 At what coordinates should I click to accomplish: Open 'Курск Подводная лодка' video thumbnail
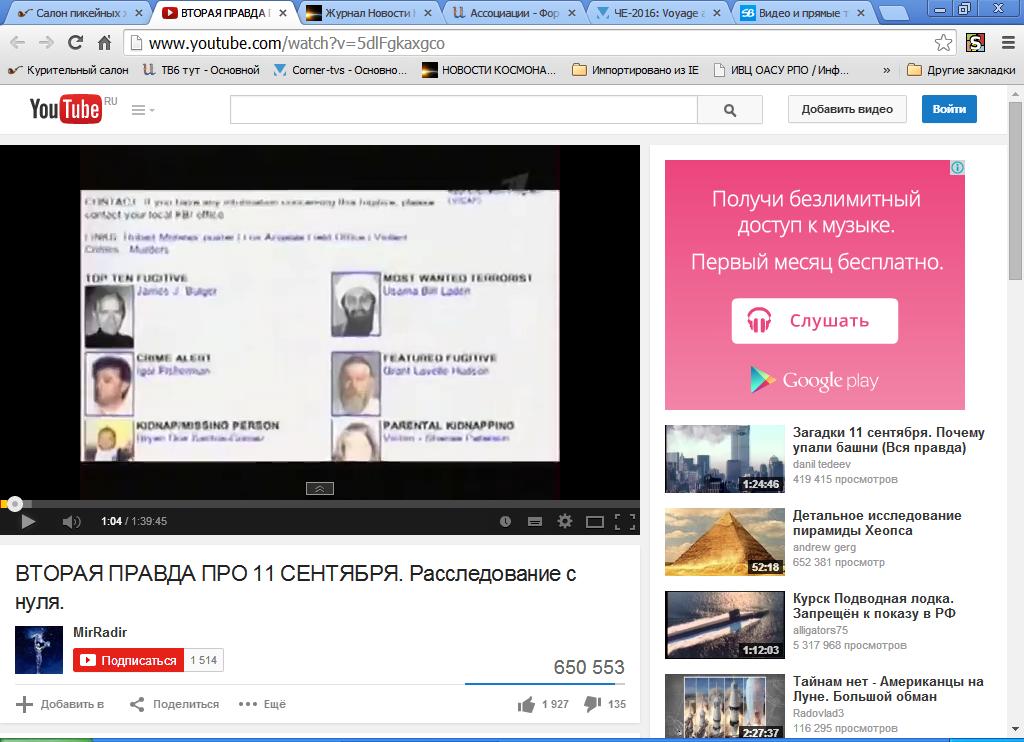coord(725,624)
